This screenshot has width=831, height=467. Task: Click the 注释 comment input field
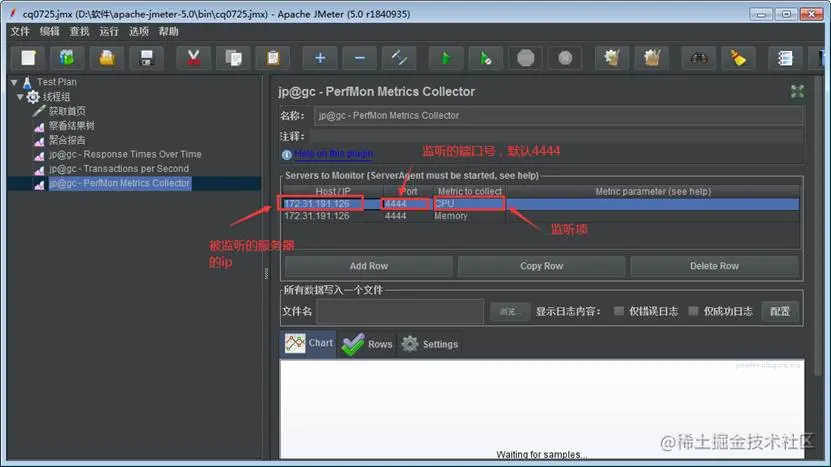coord(556,136)
